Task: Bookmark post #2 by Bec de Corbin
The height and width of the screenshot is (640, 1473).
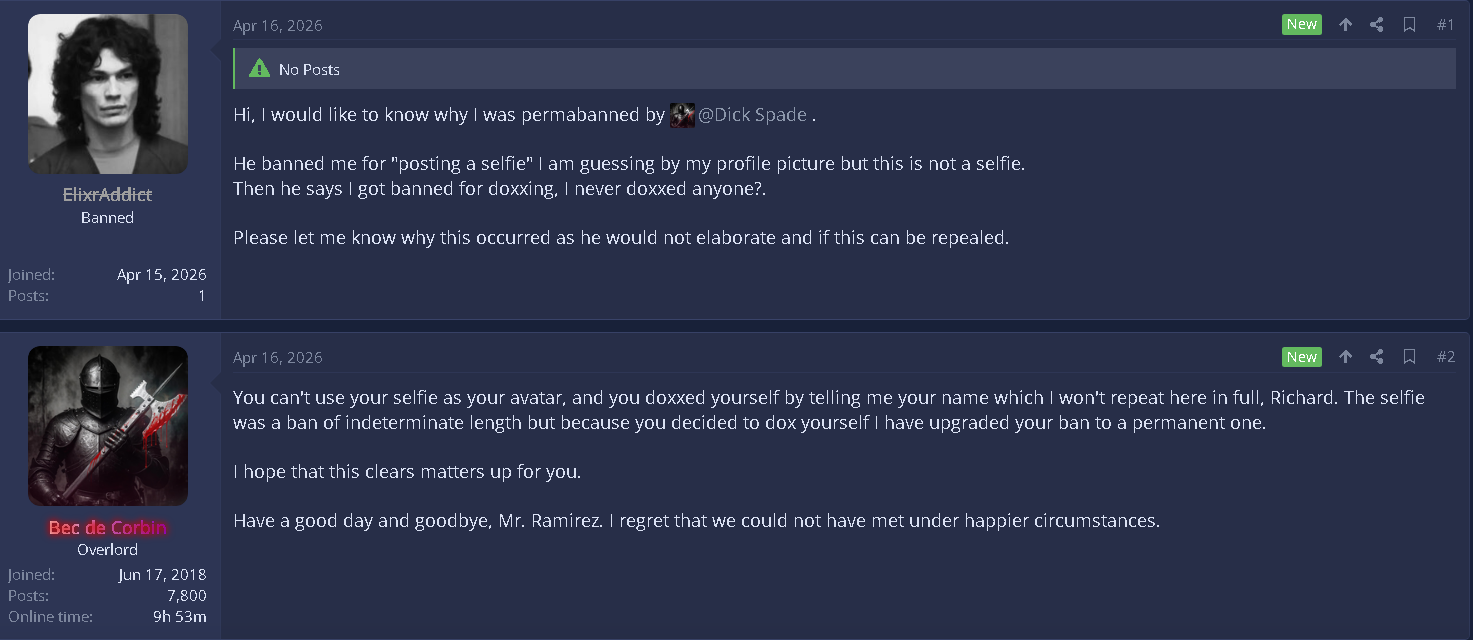Action: pyautogui.click(x=1409, y=357)
